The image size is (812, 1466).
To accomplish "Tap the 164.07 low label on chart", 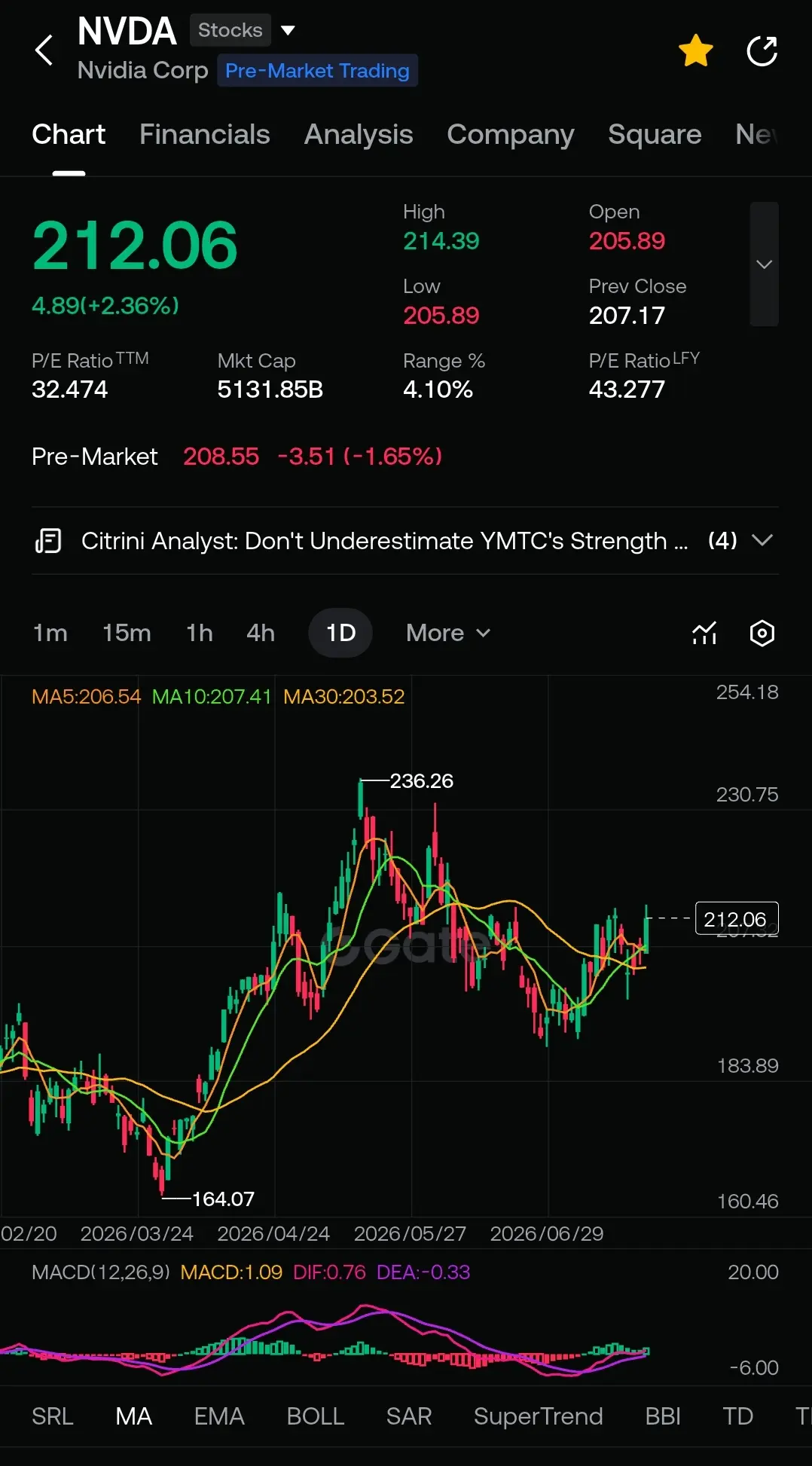I will (224, 1199).
